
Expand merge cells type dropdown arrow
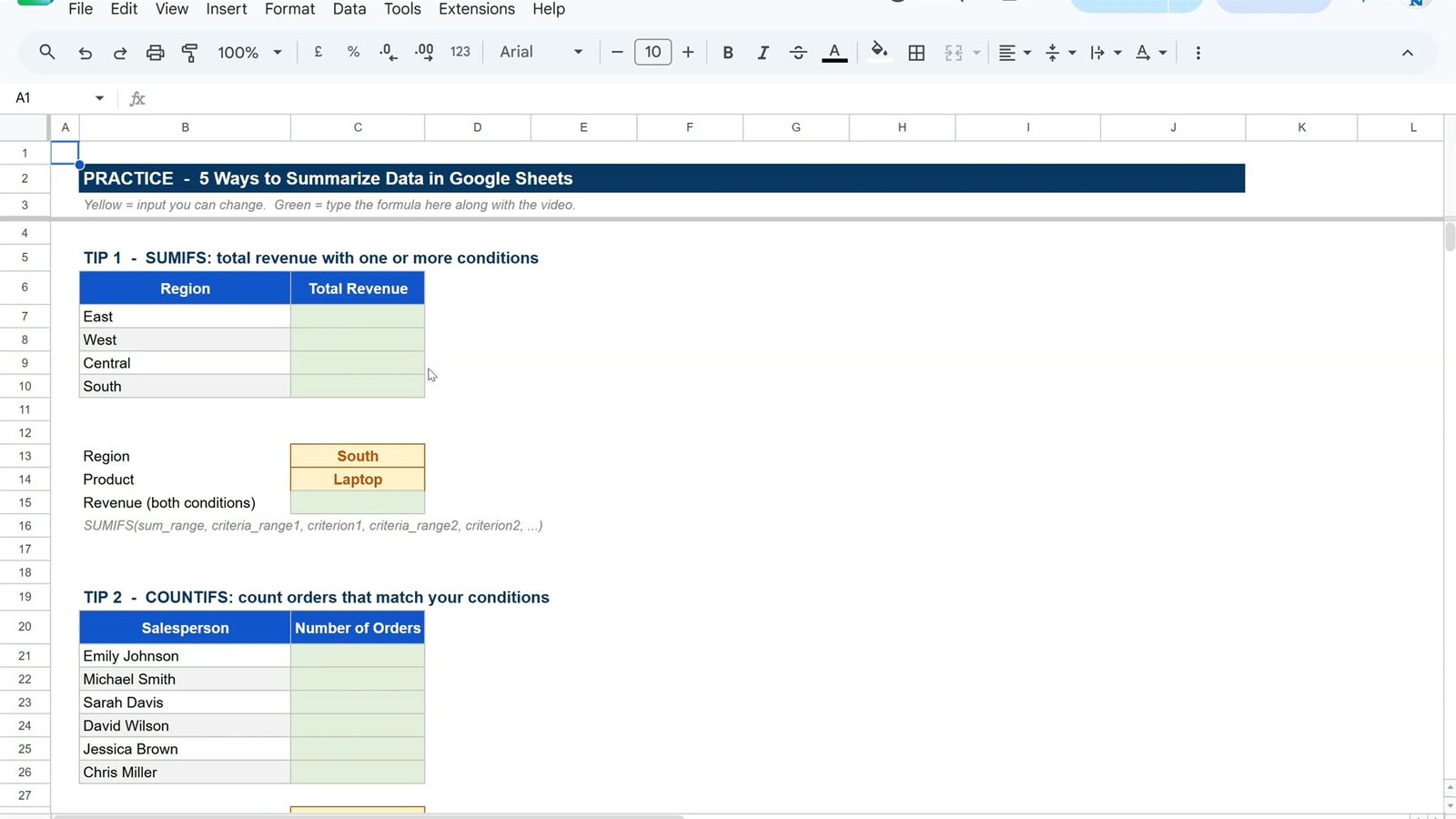[976, 53]
